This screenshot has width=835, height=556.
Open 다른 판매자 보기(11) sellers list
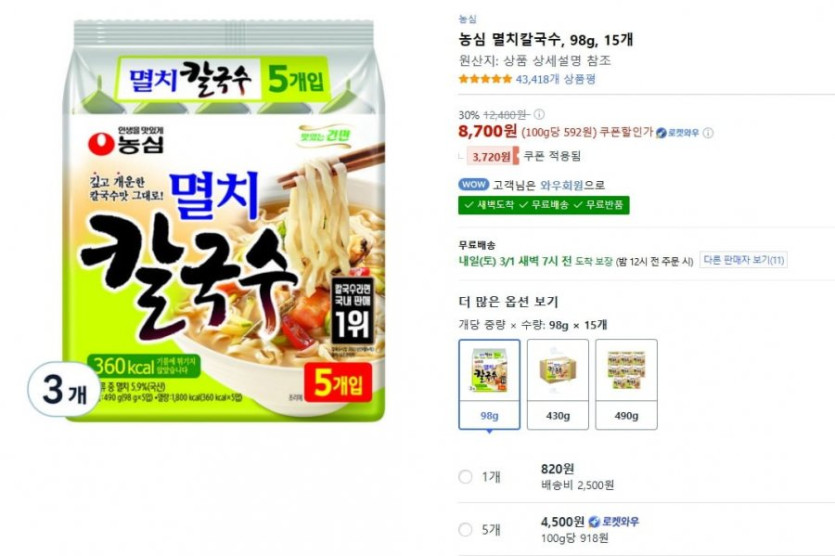pos(743,260)
